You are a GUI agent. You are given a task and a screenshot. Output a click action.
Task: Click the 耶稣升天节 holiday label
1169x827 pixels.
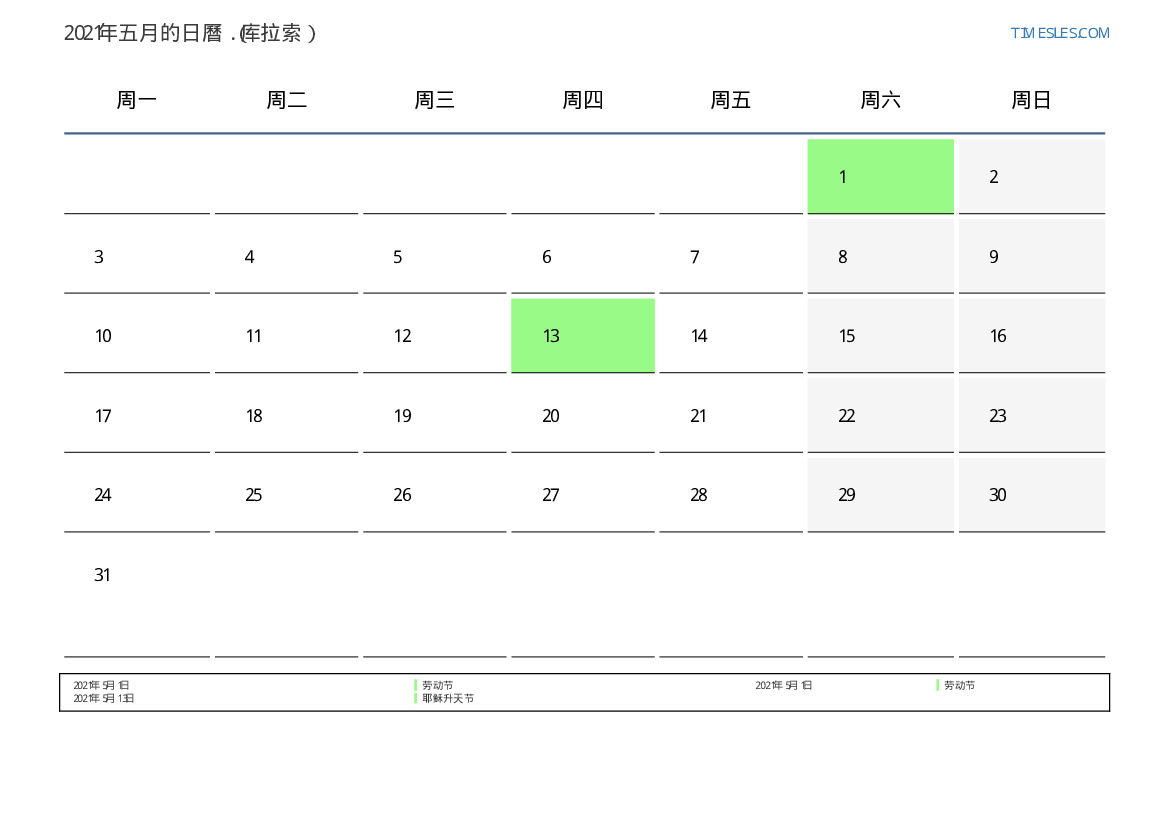(x=447, y=699)
